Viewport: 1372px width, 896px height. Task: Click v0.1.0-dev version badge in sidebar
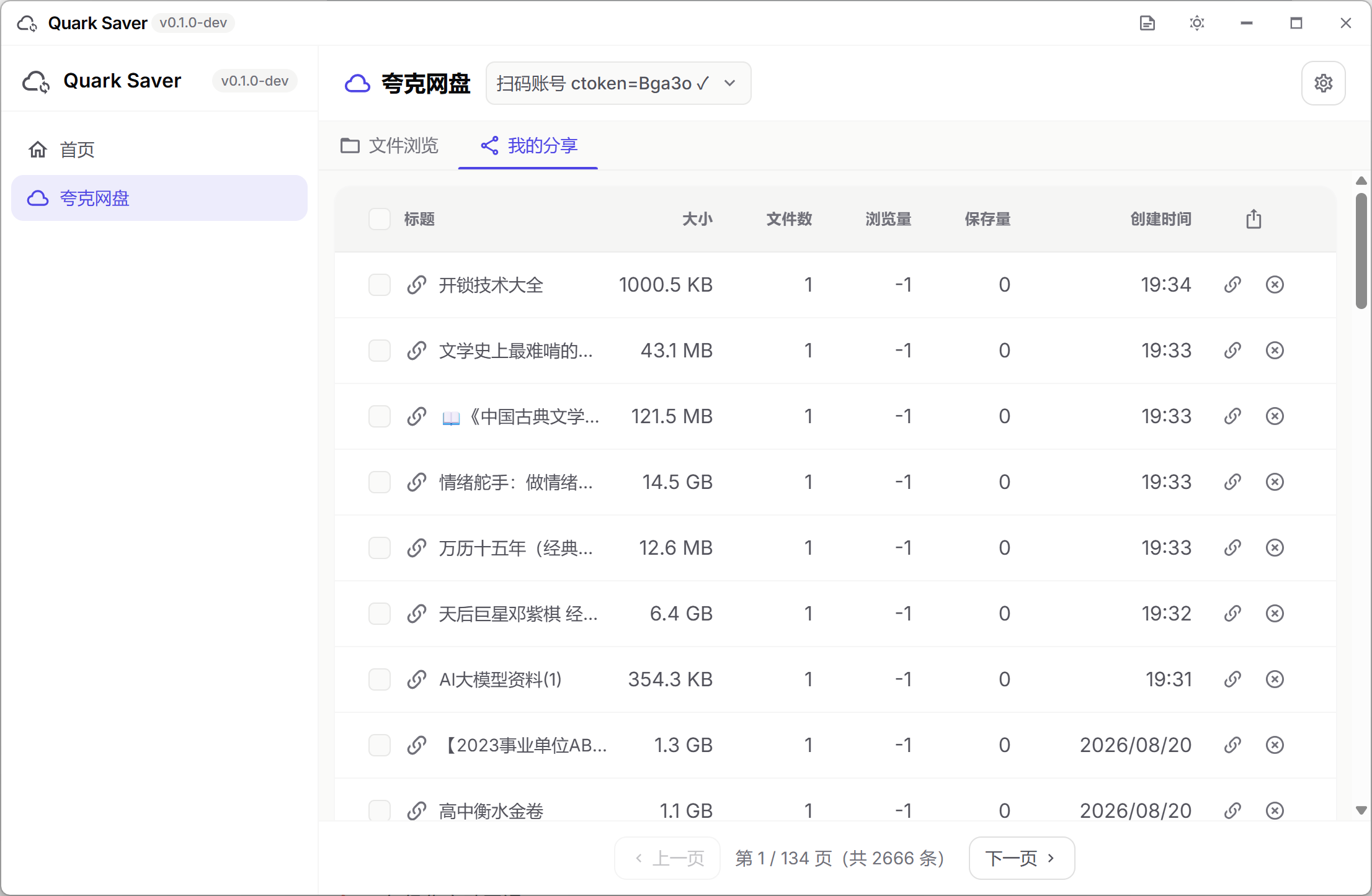(254, 81)
